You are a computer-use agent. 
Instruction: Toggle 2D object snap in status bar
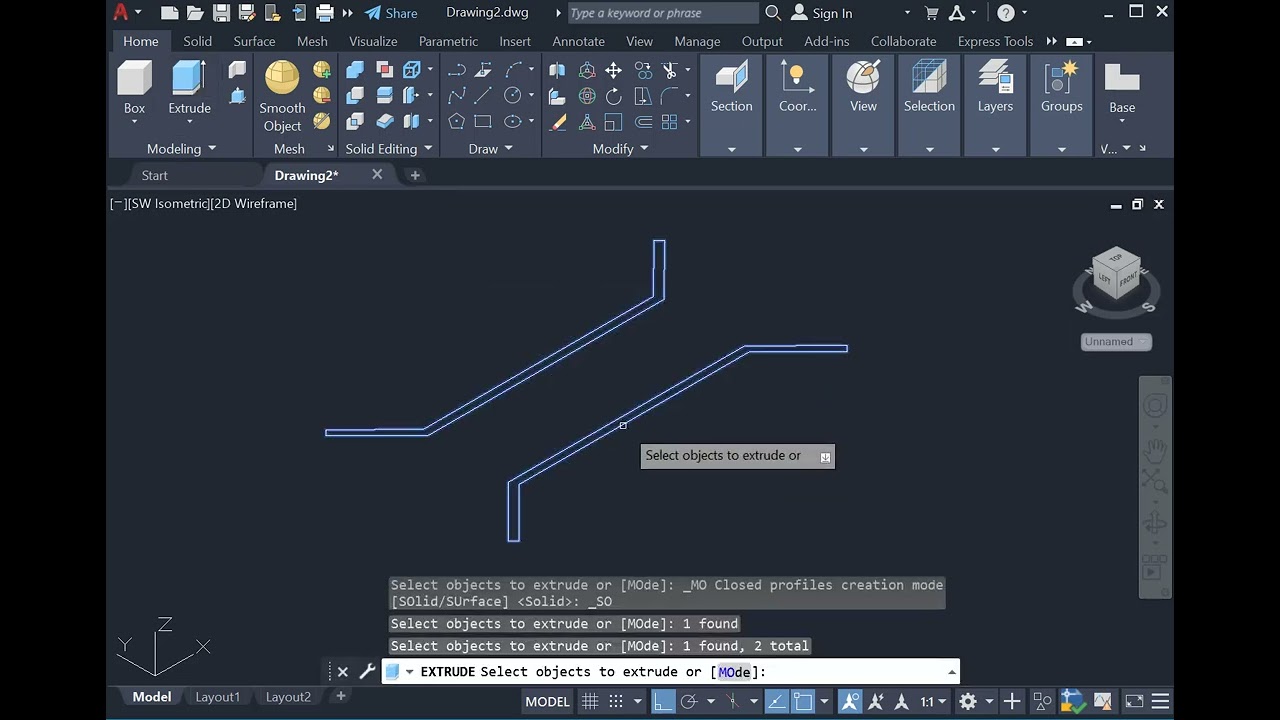point(803,701)
